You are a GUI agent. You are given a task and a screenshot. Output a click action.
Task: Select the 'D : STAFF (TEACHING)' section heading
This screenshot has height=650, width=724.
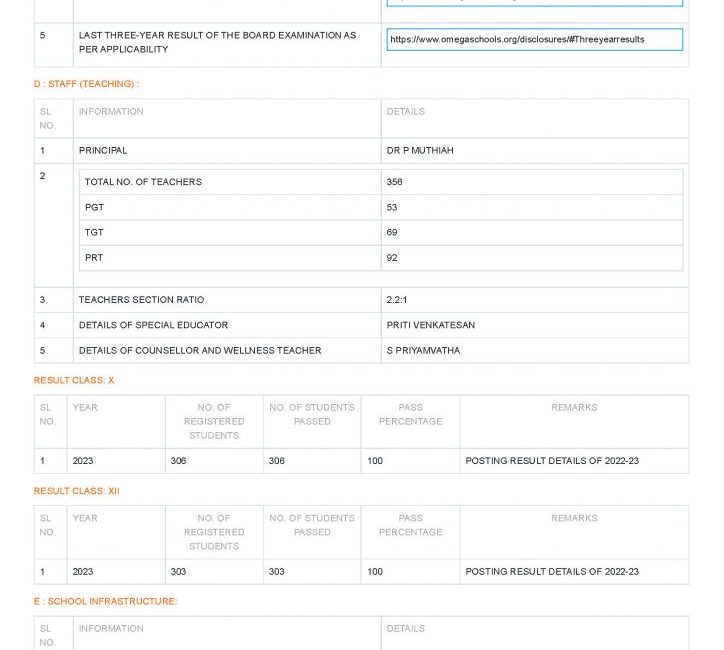86,84
